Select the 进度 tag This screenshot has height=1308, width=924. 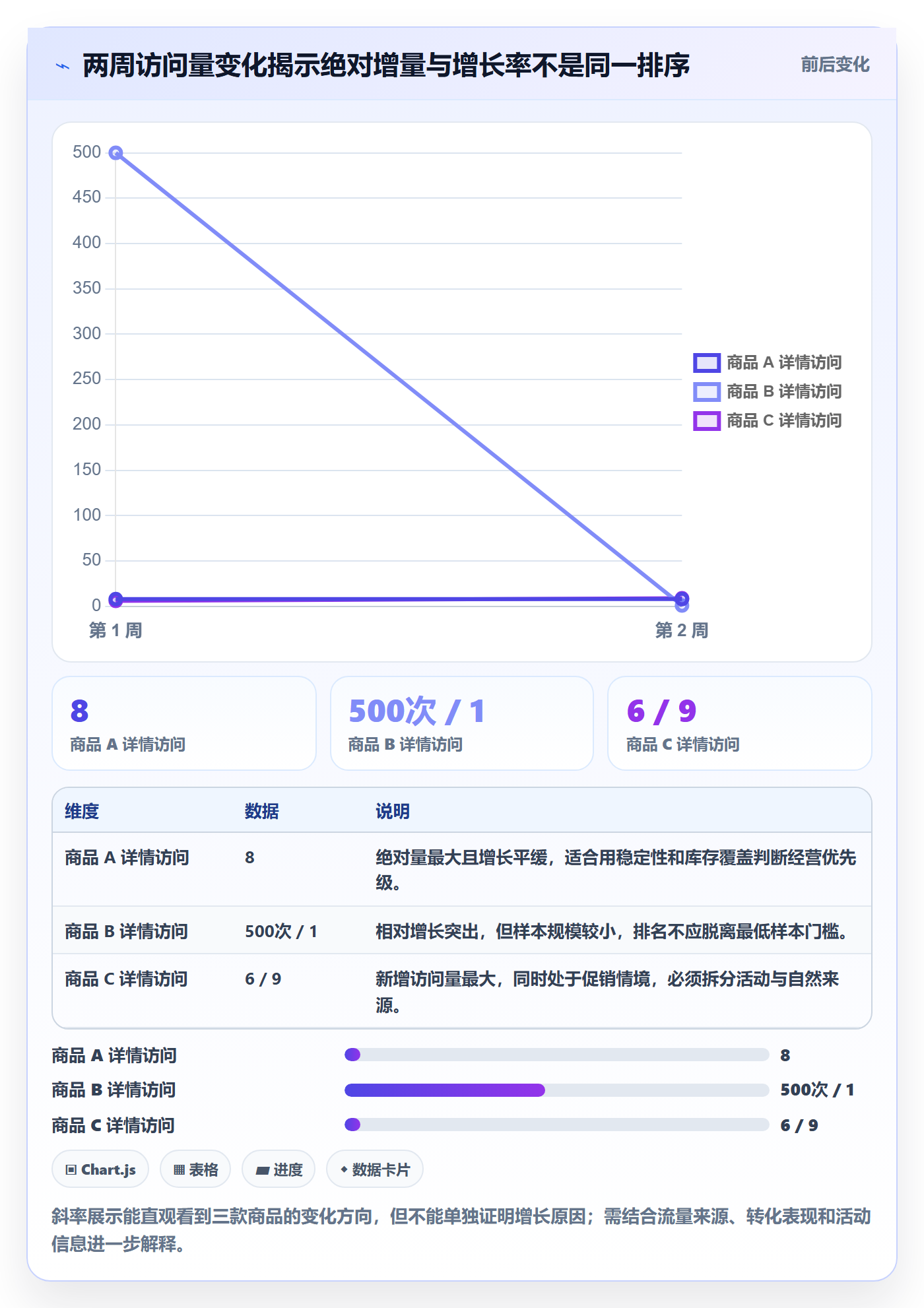pyautogui.click(x=279, y=1169)
